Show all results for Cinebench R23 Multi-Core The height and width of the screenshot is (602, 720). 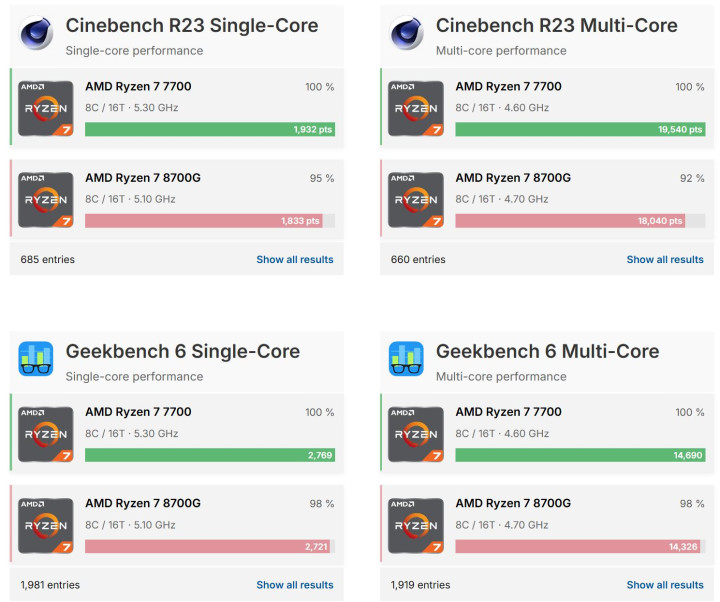point(665,260)
